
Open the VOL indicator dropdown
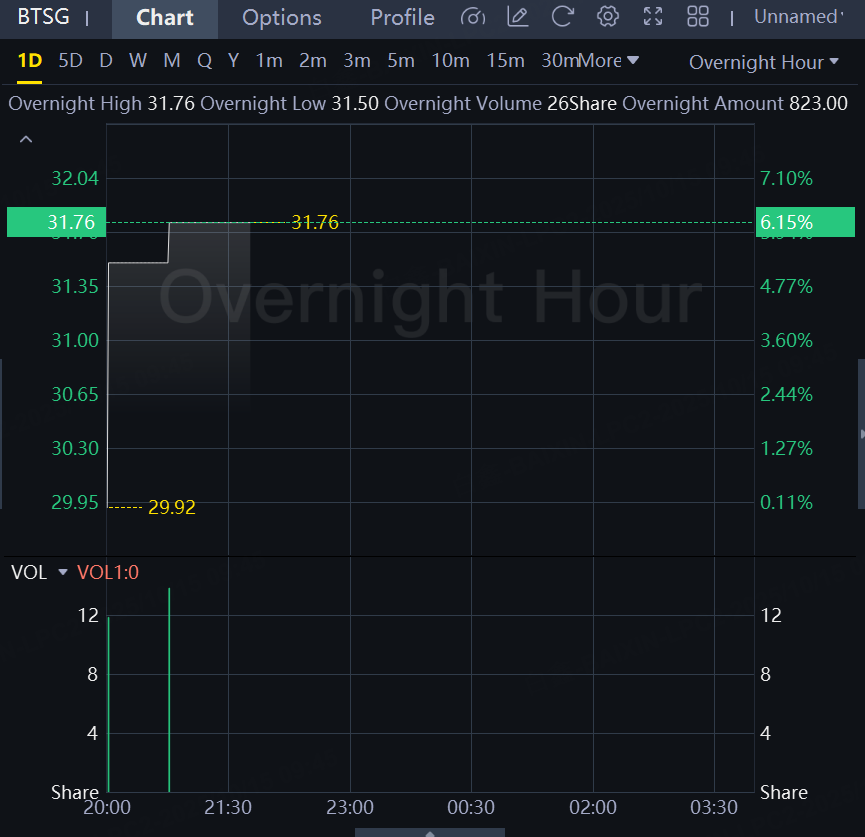63,572
